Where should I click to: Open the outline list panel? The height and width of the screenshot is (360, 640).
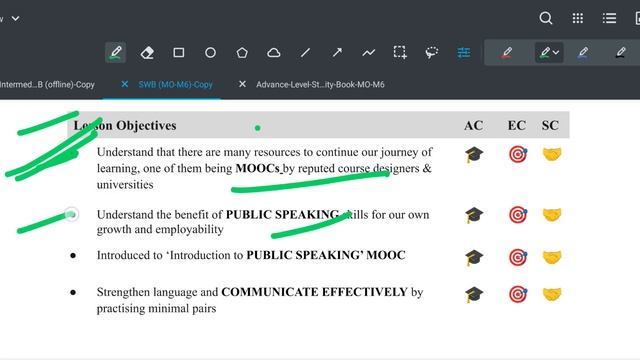tap(609, 18)
